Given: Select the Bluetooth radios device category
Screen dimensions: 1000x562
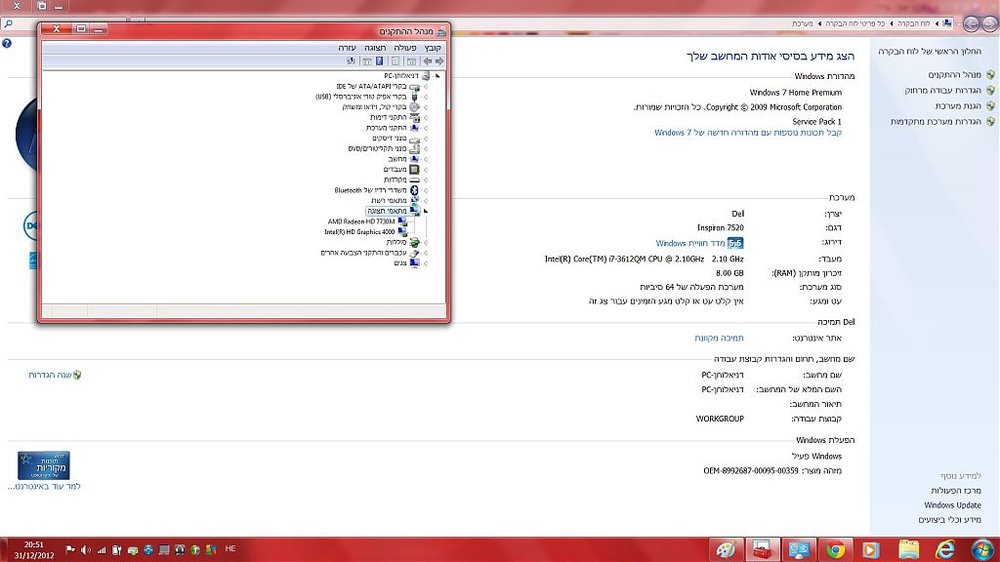Looking at the screenshot, I should pos(370,190).
